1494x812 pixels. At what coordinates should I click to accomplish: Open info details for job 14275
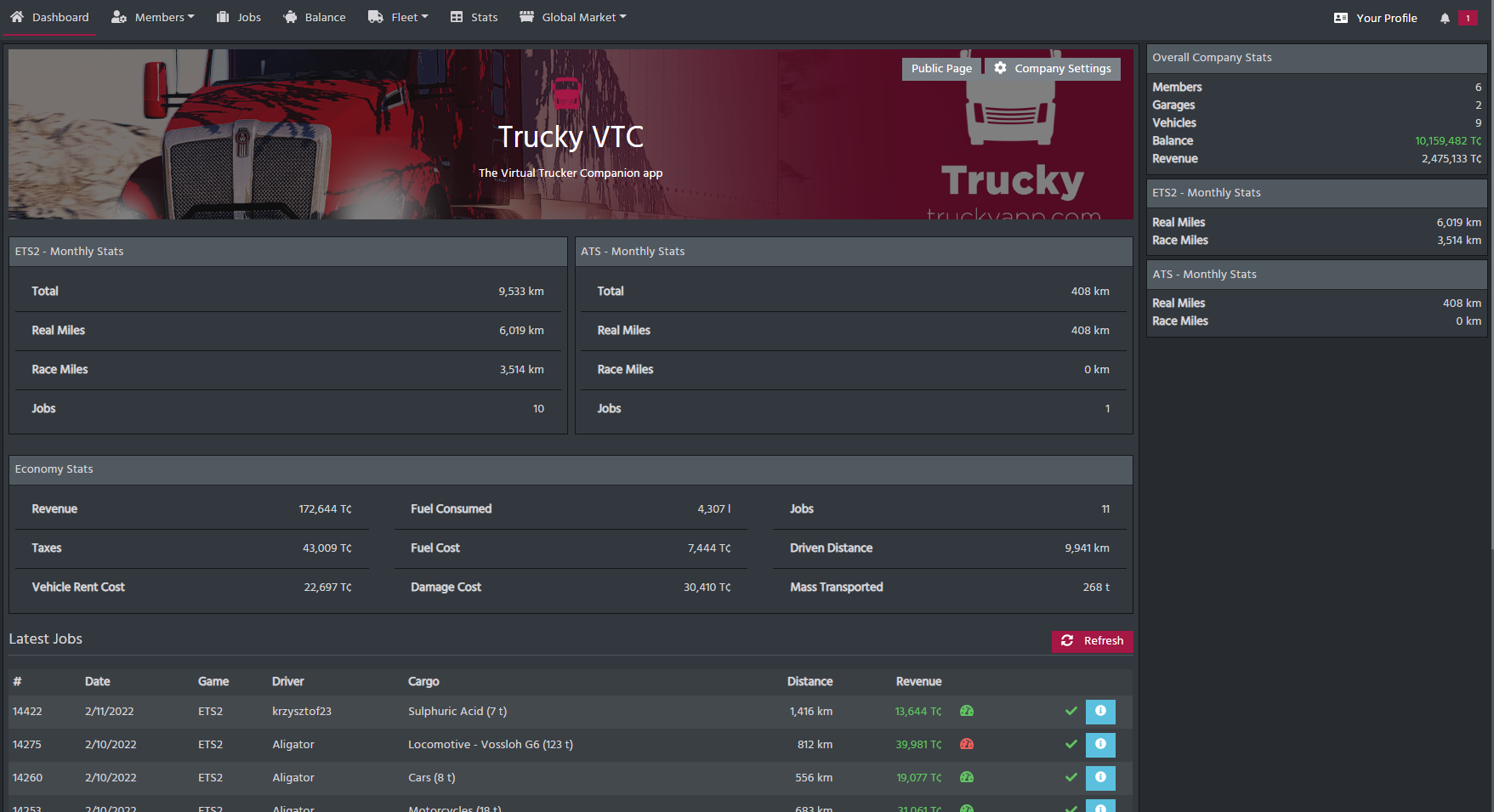pyautogui.click(x=1100, y=745)
